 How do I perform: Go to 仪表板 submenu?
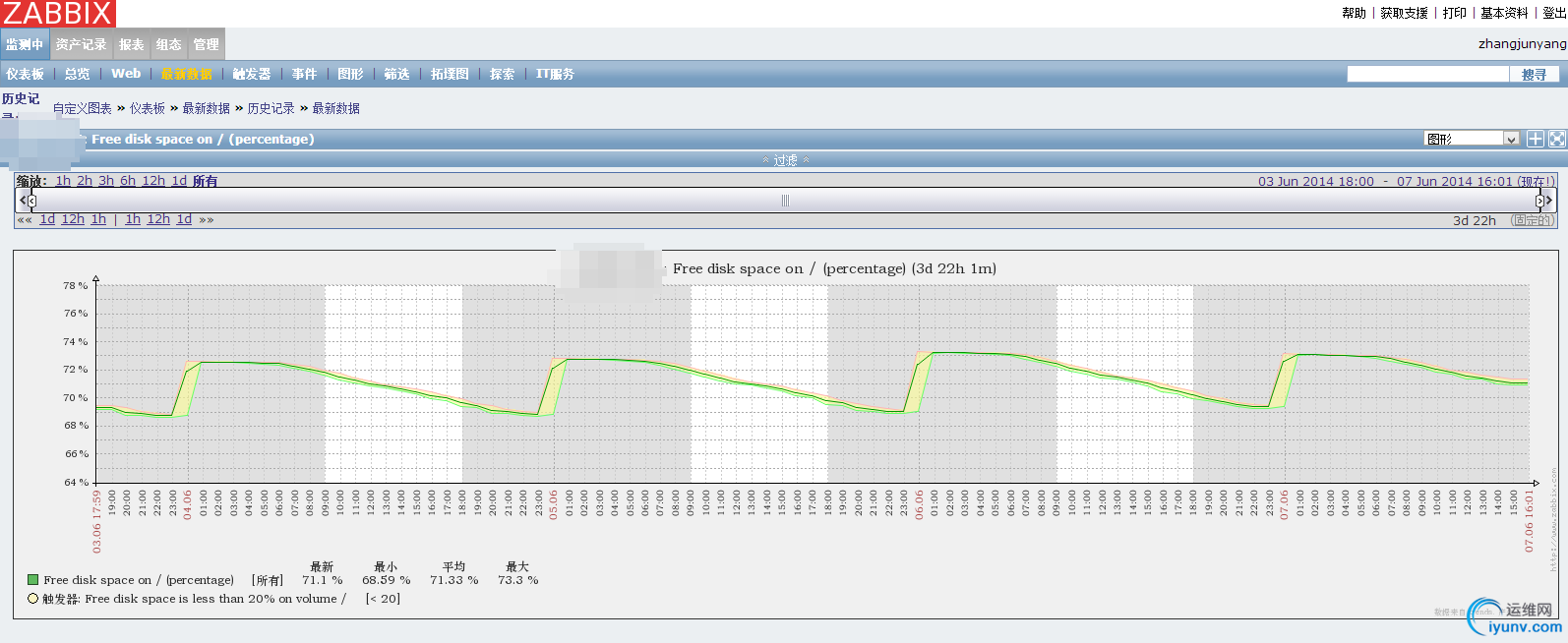point(25,74)
